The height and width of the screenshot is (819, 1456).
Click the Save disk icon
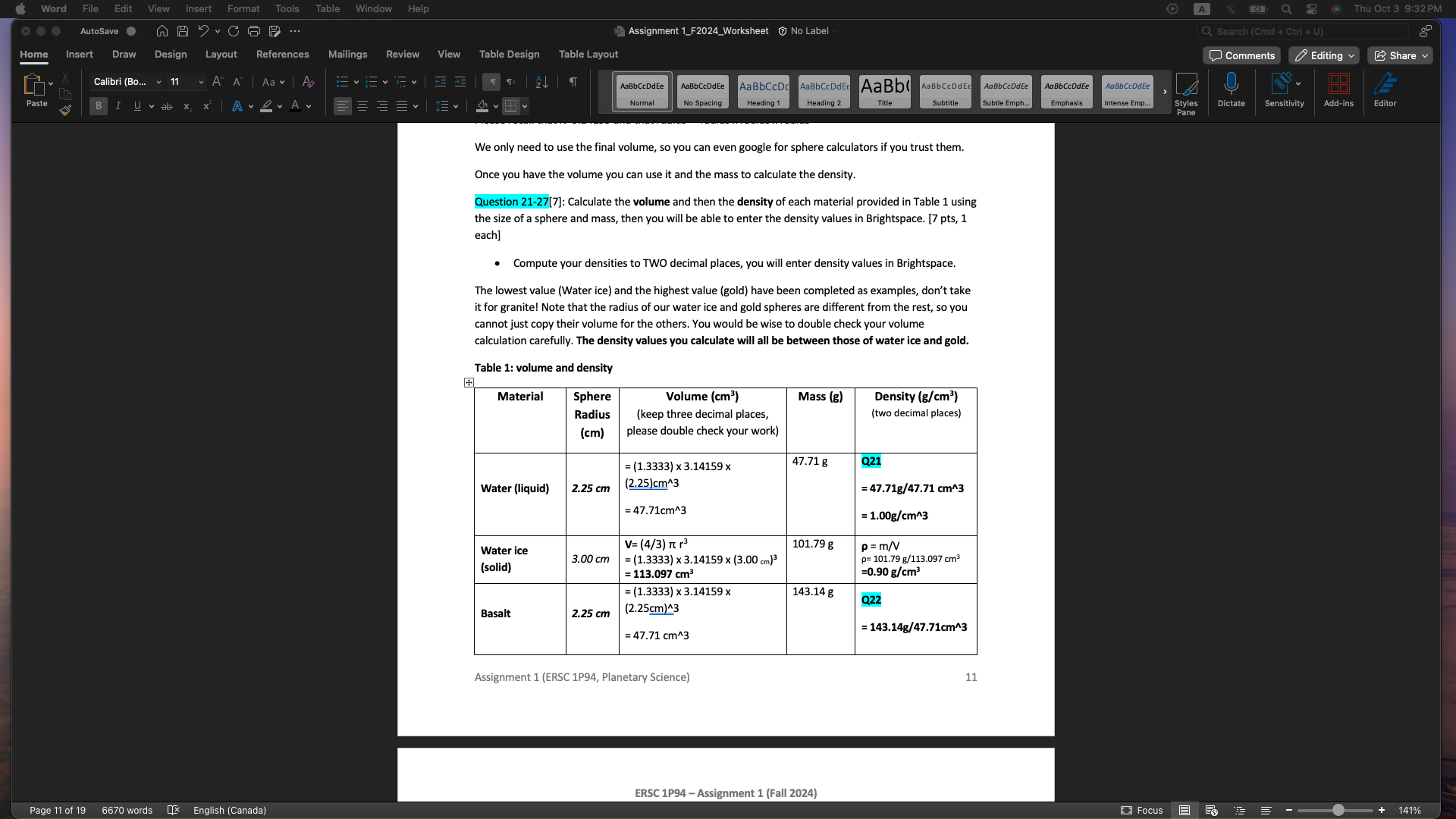(183, 31)
